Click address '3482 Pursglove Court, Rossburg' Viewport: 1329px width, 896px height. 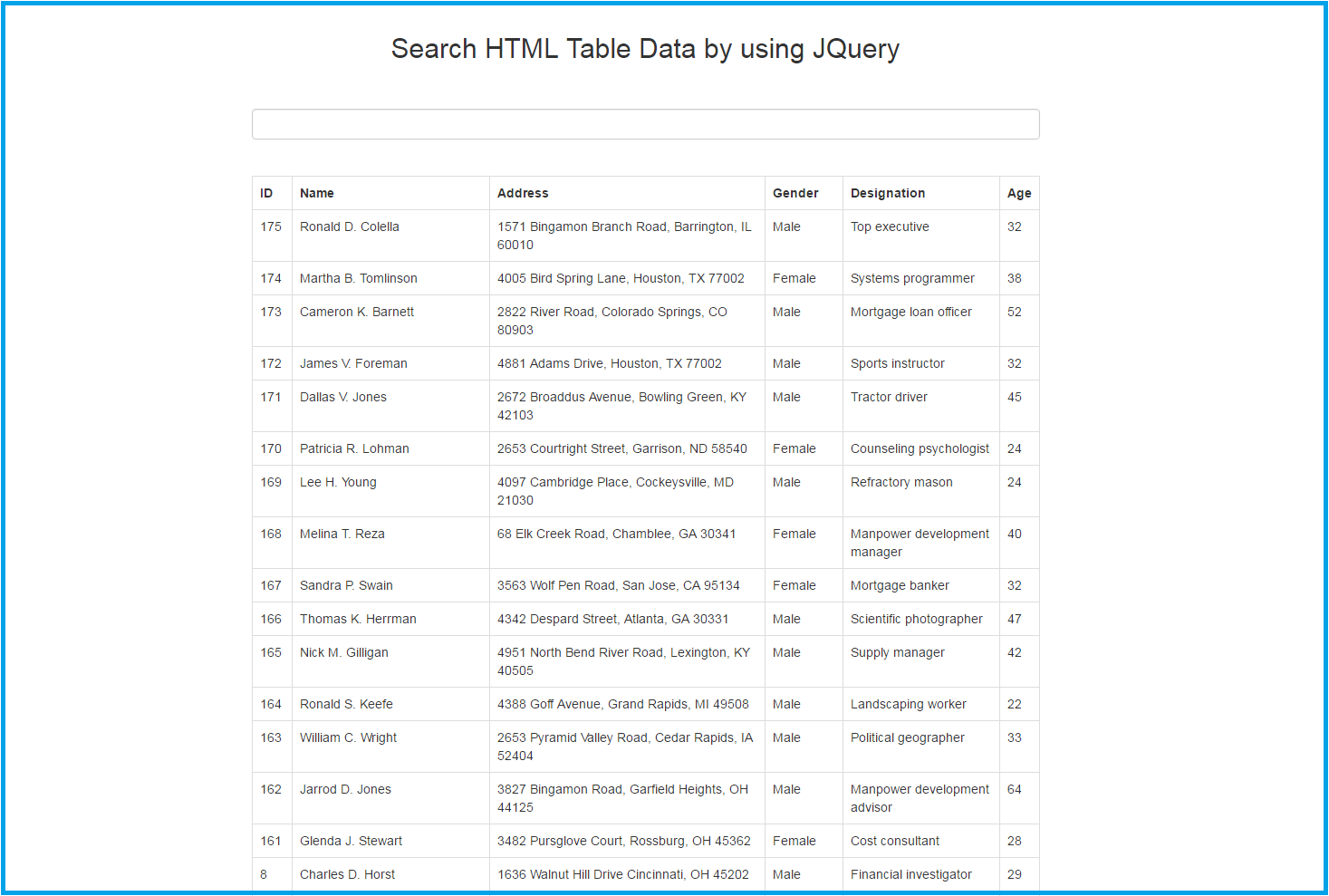point(624,841)
